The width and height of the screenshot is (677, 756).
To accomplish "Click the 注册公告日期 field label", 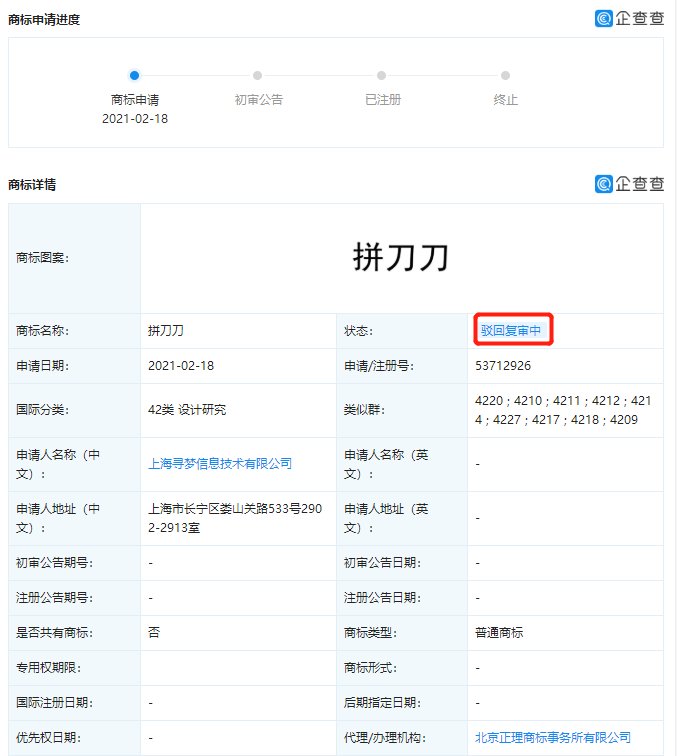I will (x=382, y=597).
